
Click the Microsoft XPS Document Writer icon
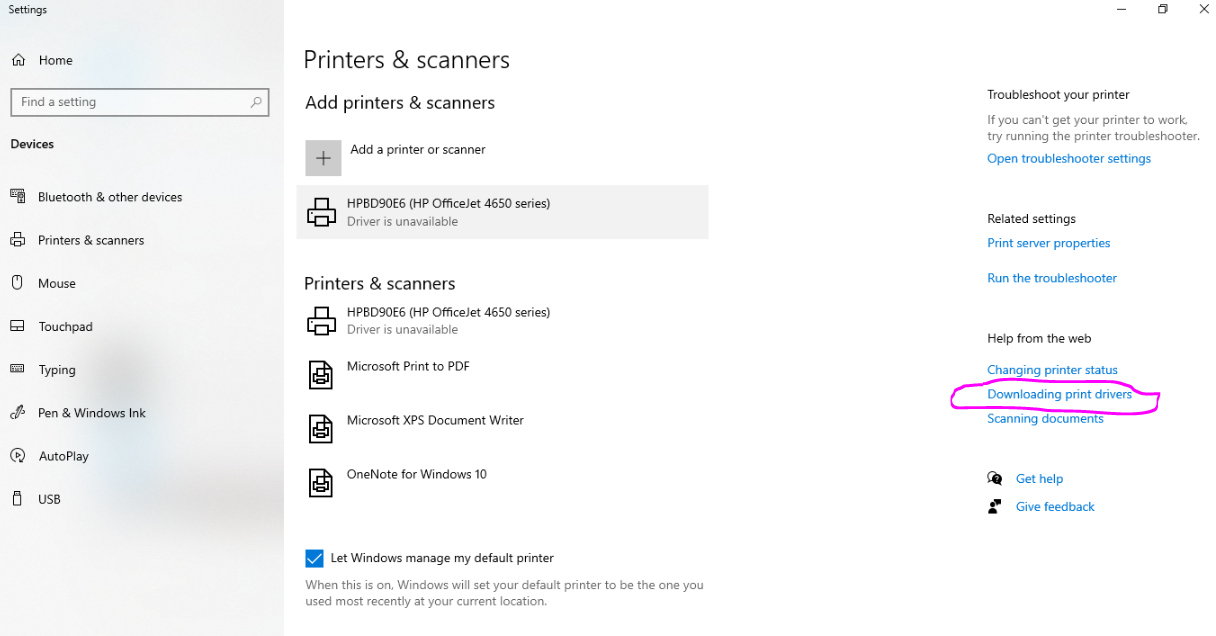pyautogui.click(x=320, y=429)
